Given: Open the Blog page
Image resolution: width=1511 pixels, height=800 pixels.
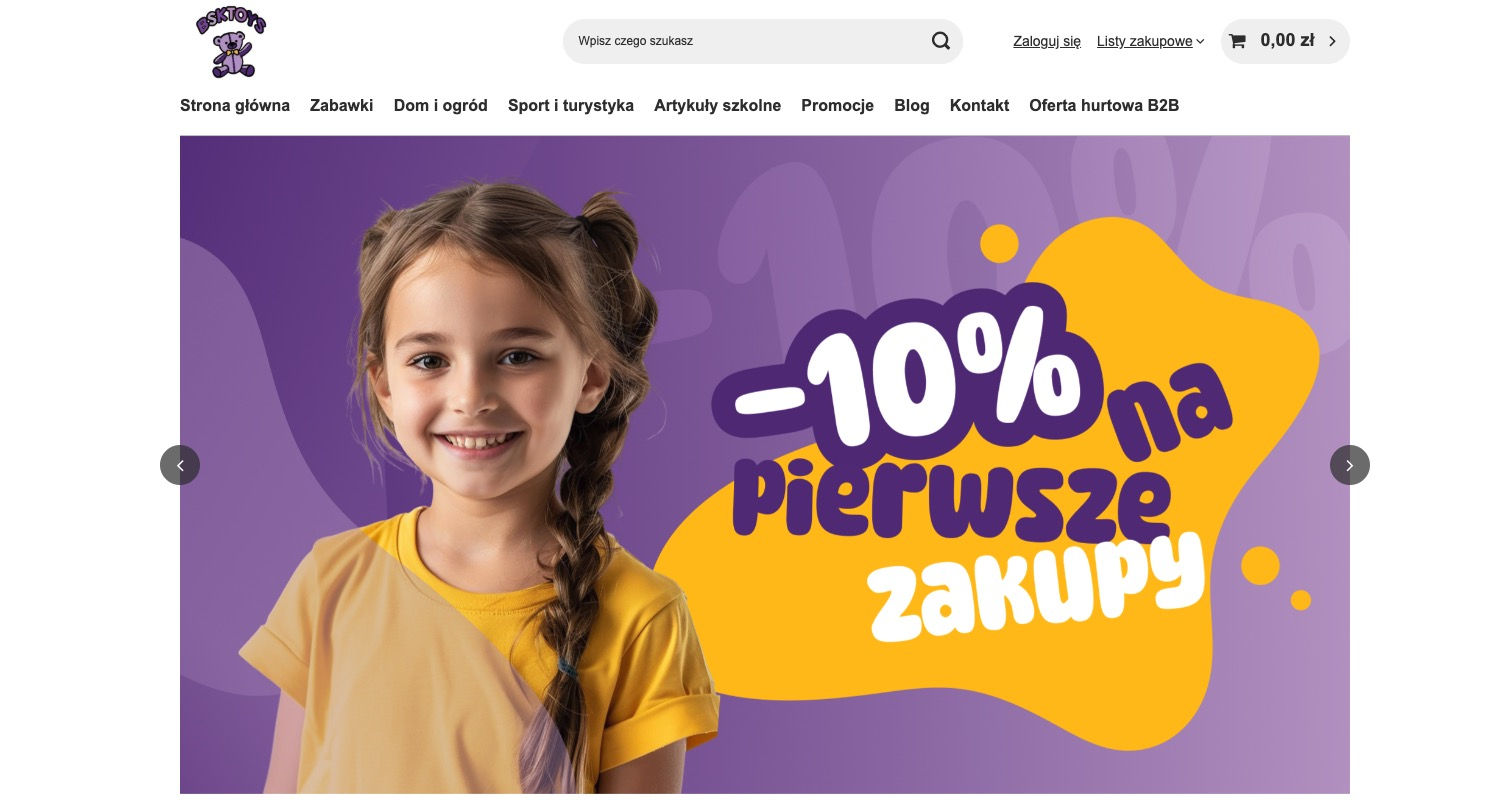Looking at the screenshot, I should pyautogui.click(x=911, y=105).
